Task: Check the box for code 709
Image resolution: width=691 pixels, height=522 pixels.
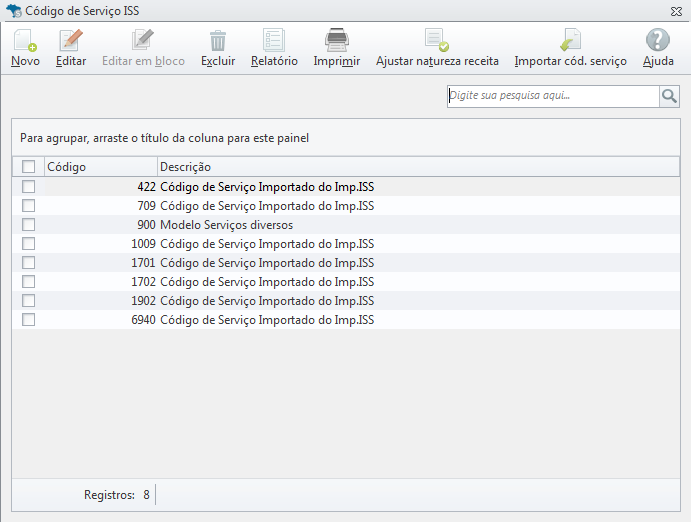Action: 29,205
